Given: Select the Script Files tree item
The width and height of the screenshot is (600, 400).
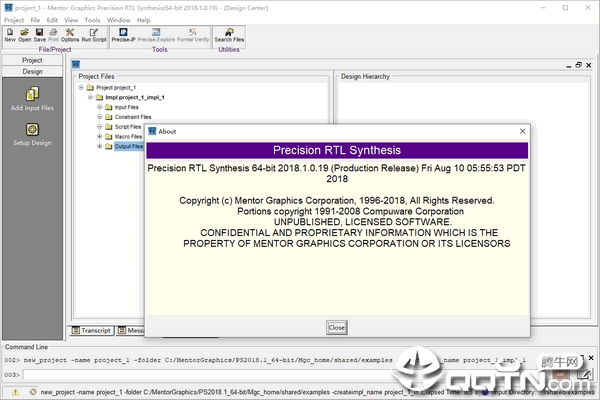Looking at the screenshot, I should [128, 127].
